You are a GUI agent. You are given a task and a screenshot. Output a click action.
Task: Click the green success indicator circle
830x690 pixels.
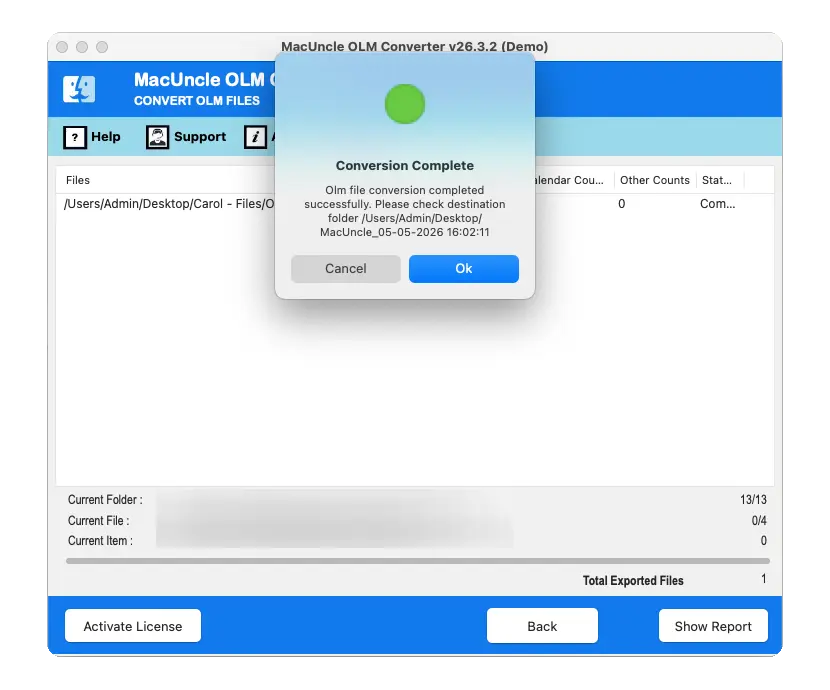[x=405, y=104]
